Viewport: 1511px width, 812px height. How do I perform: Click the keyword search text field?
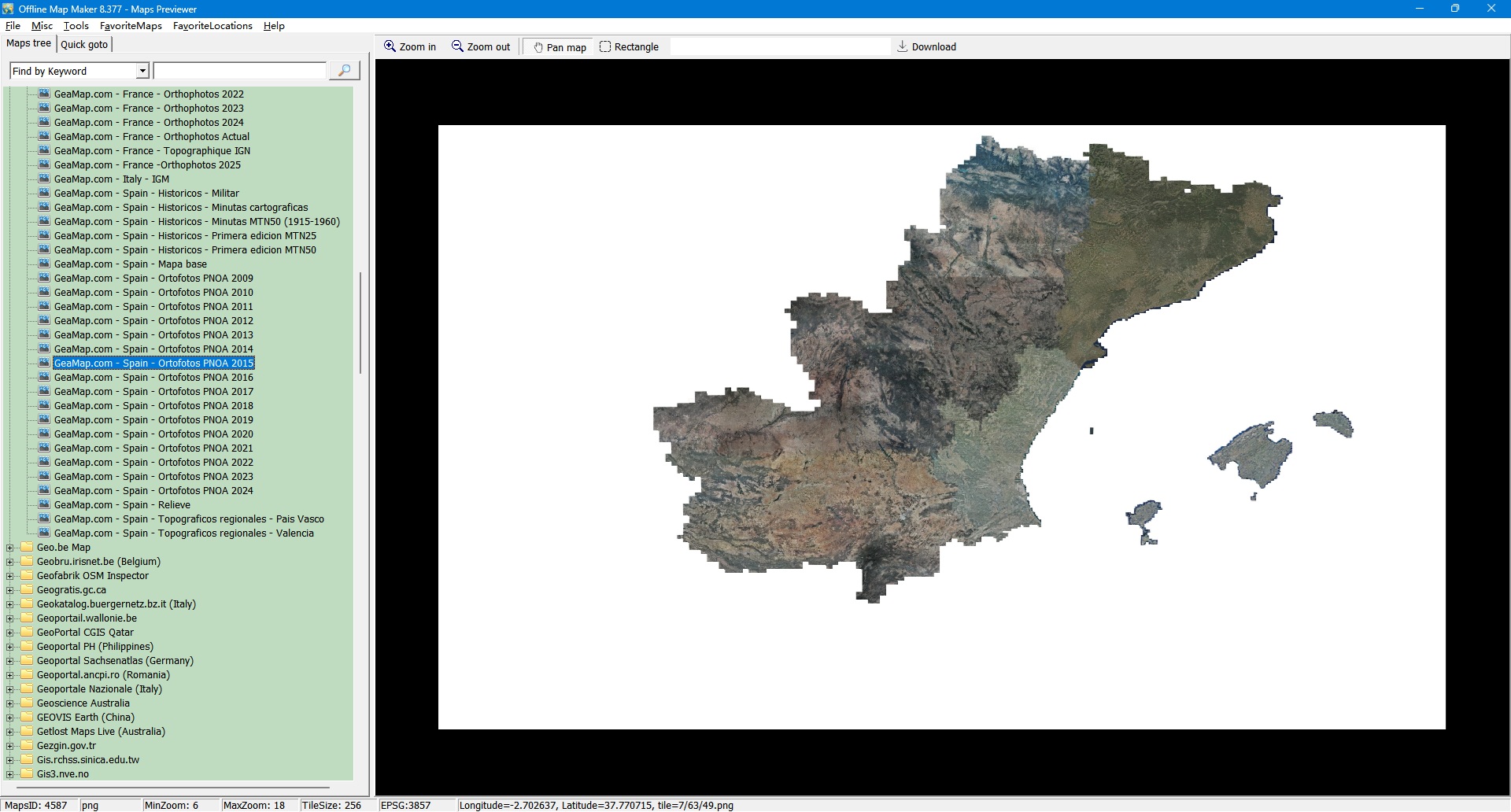(x=240, y=71)
